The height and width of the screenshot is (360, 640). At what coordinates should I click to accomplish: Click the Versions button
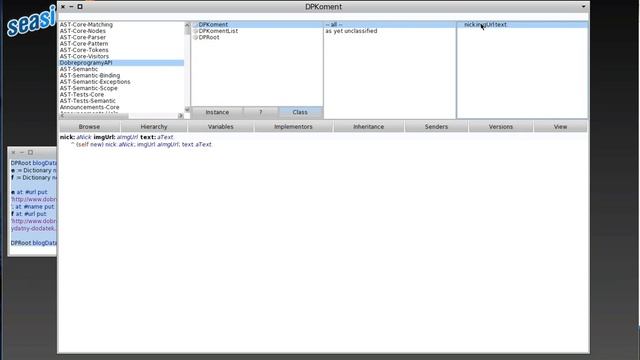click(x=501, y=127)
